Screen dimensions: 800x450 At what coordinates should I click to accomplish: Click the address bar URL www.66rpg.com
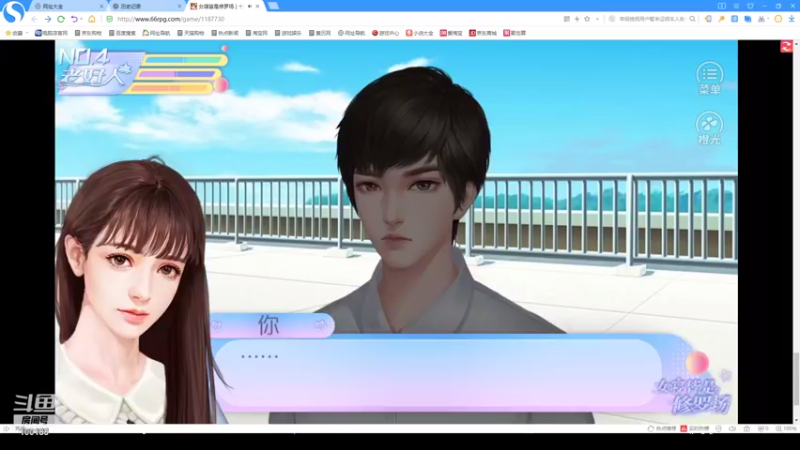171,19
